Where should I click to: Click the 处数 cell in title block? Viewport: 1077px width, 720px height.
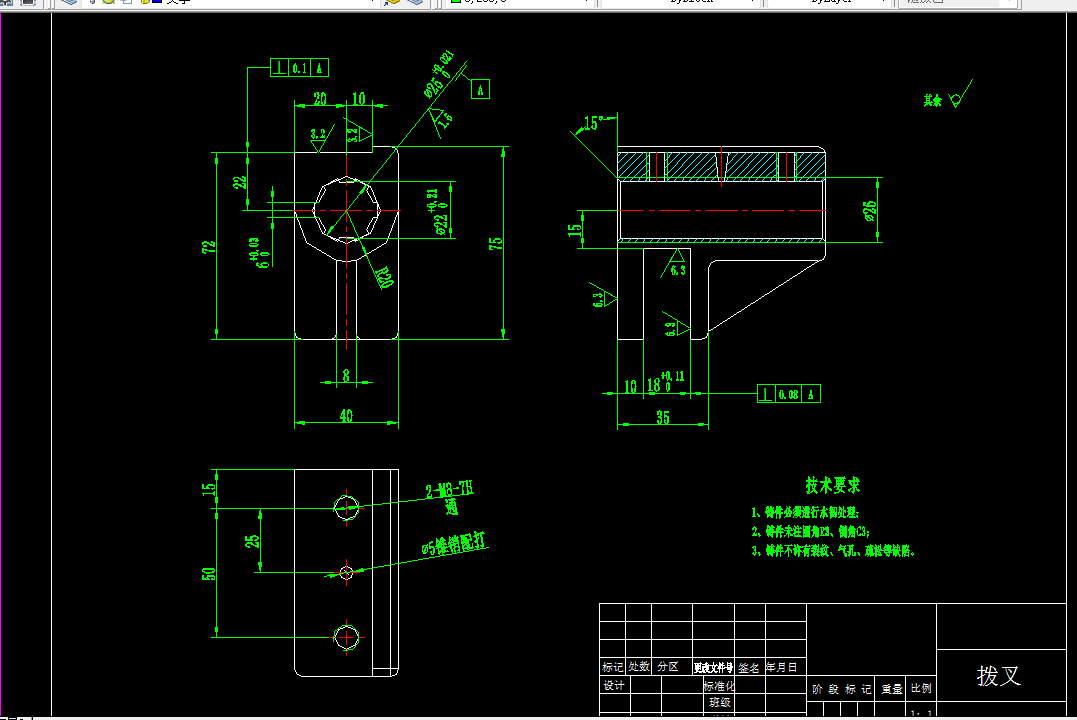[638, 667]
